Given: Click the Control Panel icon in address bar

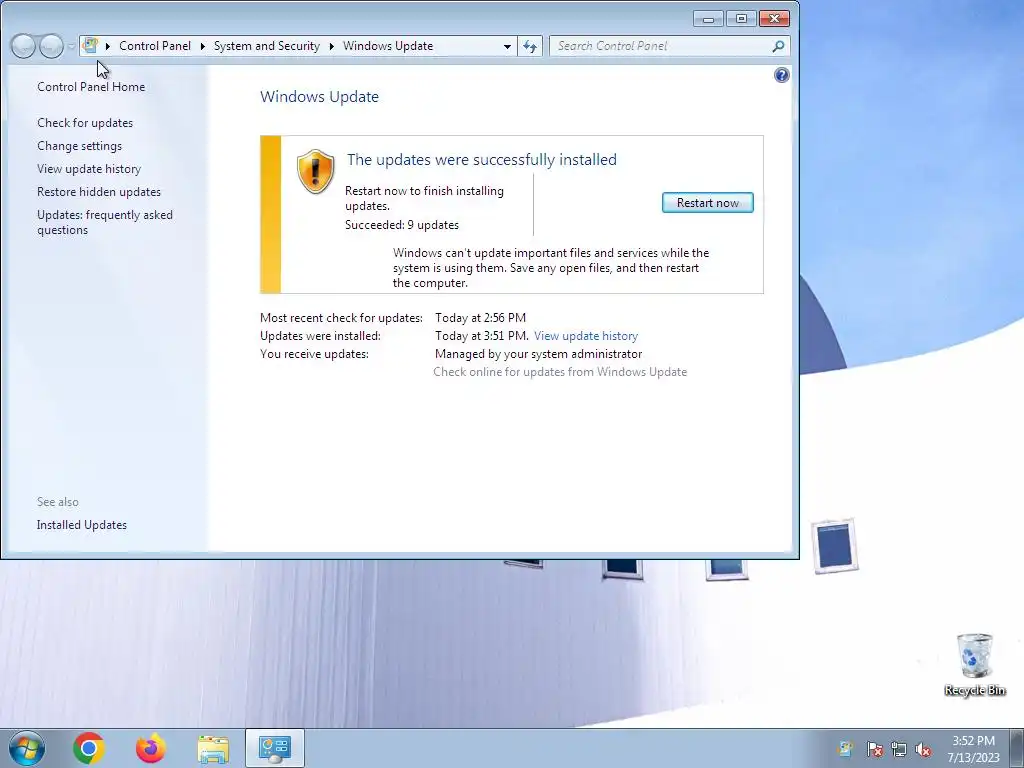Looking at the screenshot, I should pos(91,46).
